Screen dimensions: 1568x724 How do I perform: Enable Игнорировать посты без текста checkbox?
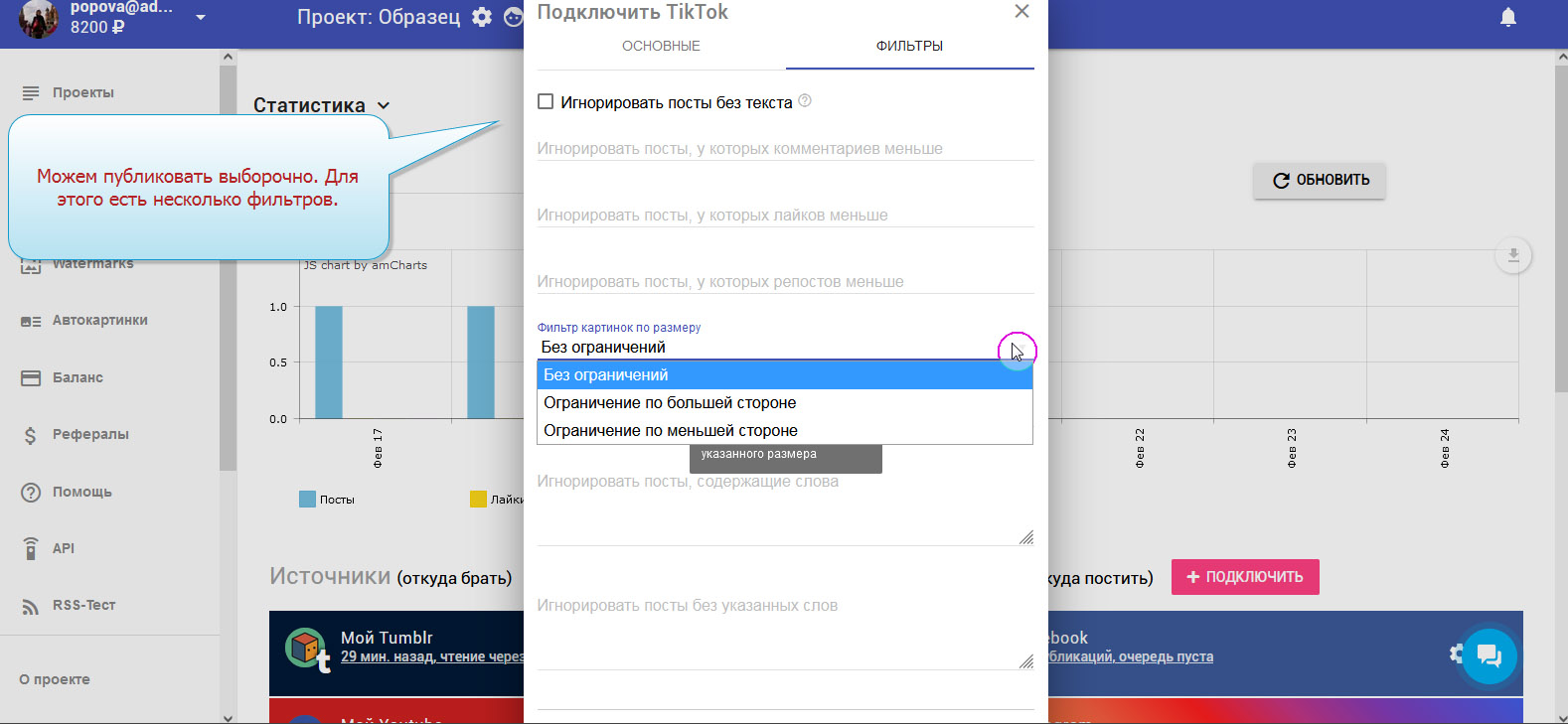pos(546,102)
